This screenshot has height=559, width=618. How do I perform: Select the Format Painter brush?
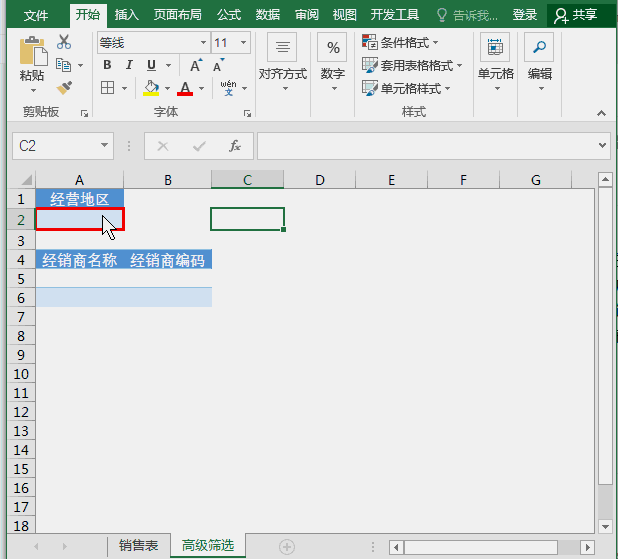coord(64,88)
